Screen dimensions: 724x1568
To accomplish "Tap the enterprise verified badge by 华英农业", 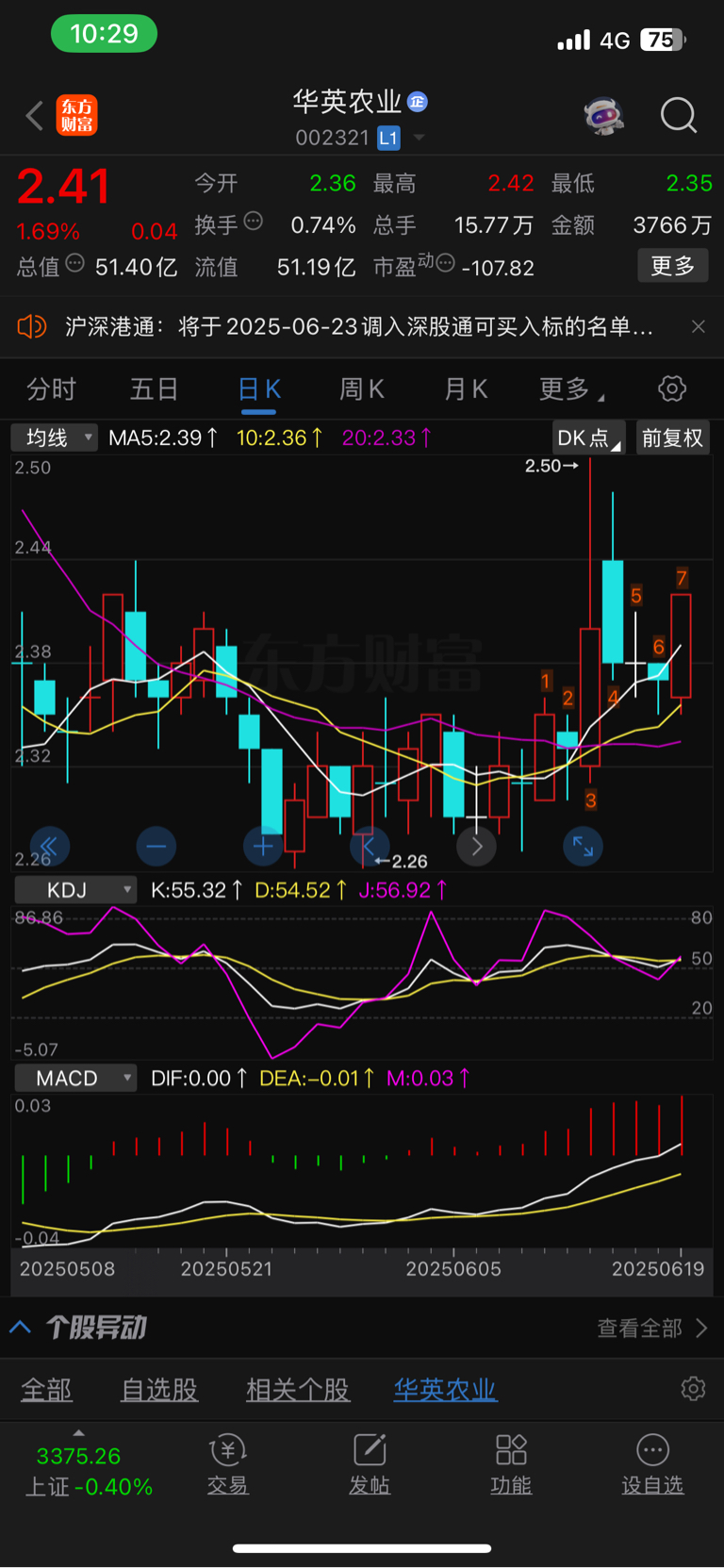I will [x=418, y=101].
